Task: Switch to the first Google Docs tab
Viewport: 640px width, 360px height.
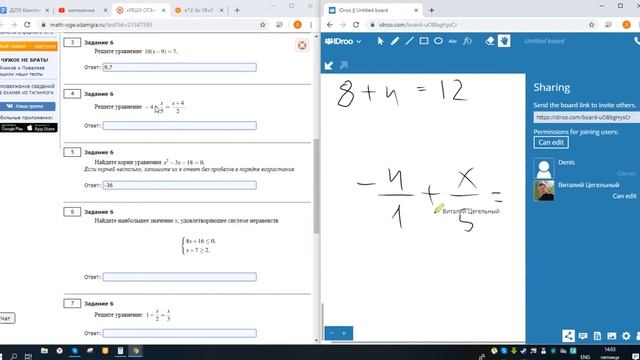Action: click(x=24, y=10)
